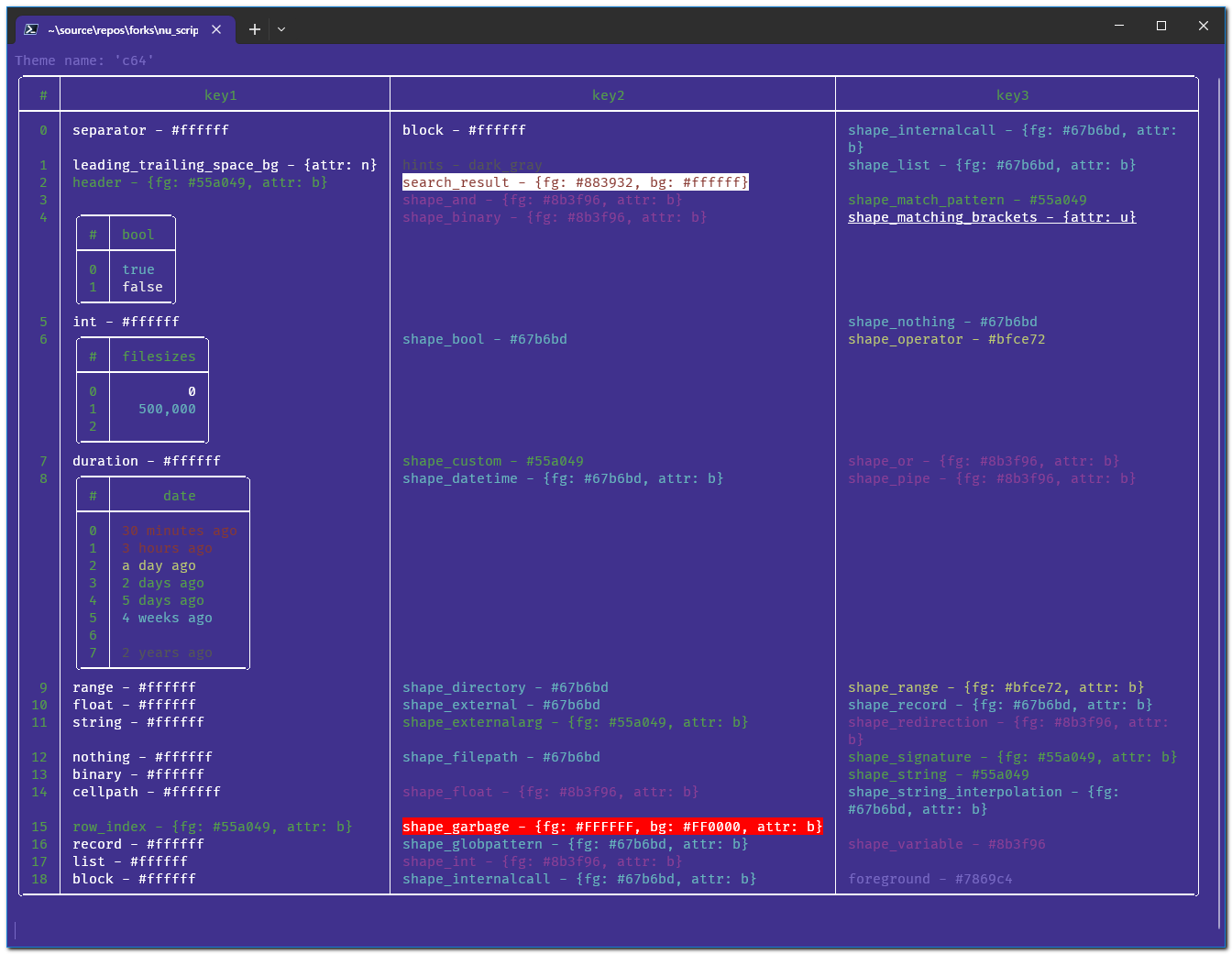Click 'range - #ffffff' text
Viewport: 1232px width, 954px height.
134,687
